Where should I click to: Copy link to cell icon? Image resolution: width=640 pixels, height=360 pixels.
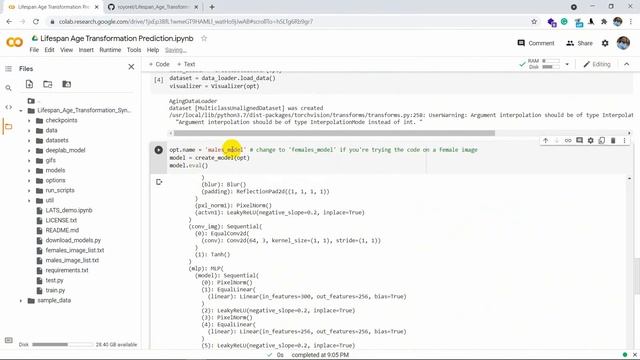[x=568, y=140]
